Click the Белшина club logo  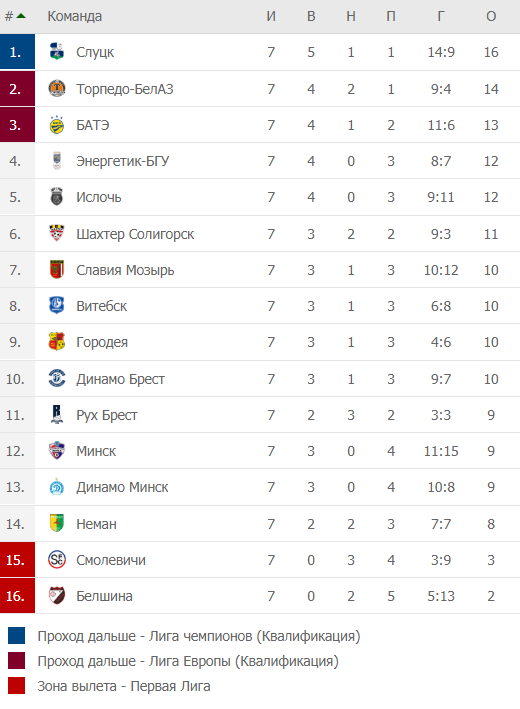pyautogui.click(x=57, y=596)
